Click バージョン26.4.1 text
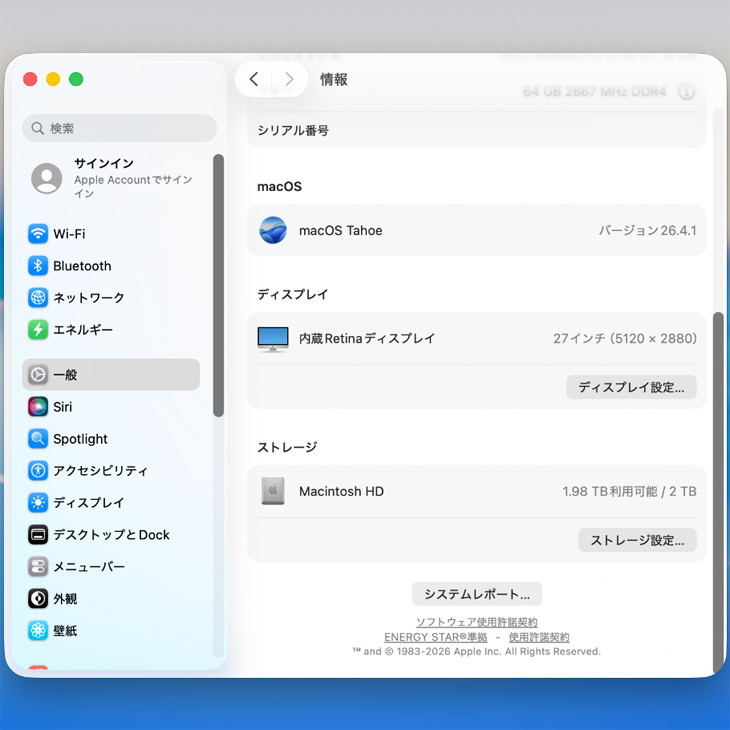This screenshot has height=730, width=730. tap(648, 230)
